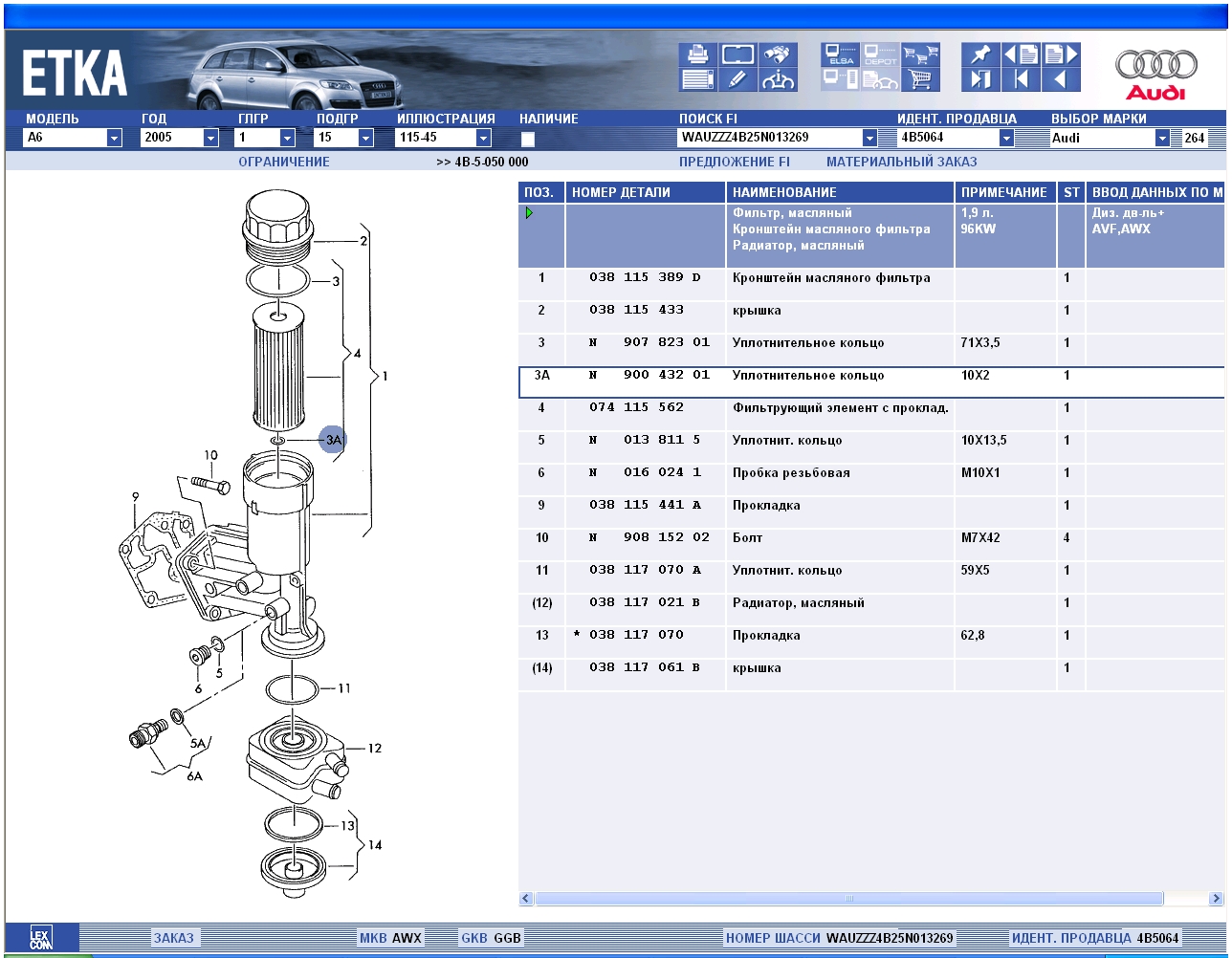The image size is (1232, 958).
Task: Click the ST column header
Action: click(x=1071, y=192)
